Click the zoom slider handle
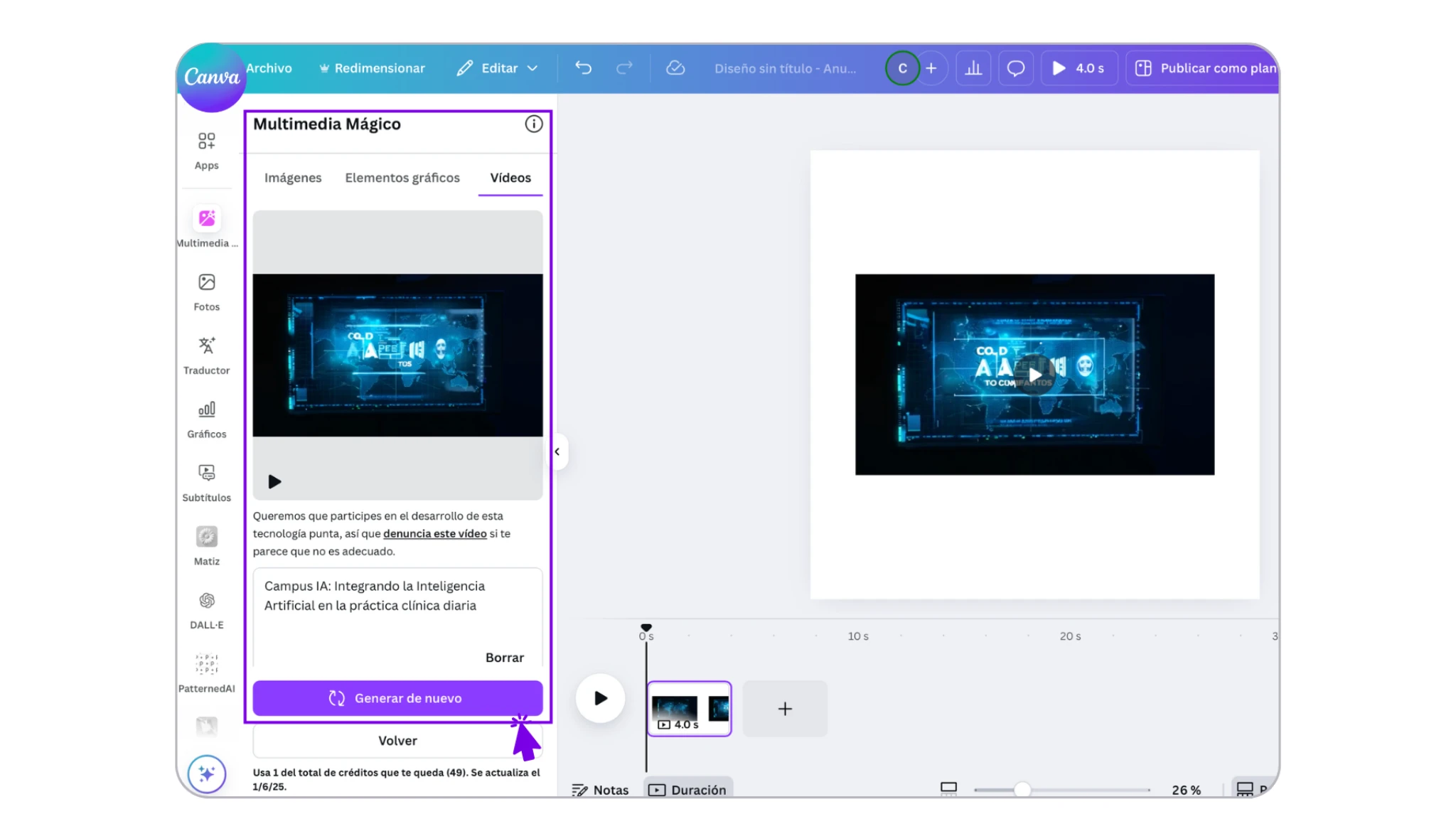The image size is (1456, 819). (1022, 789)
